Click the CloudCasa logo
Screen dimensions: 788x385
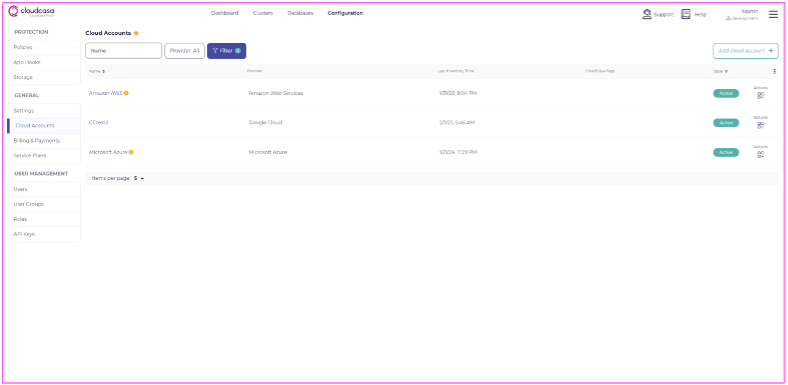31,11
